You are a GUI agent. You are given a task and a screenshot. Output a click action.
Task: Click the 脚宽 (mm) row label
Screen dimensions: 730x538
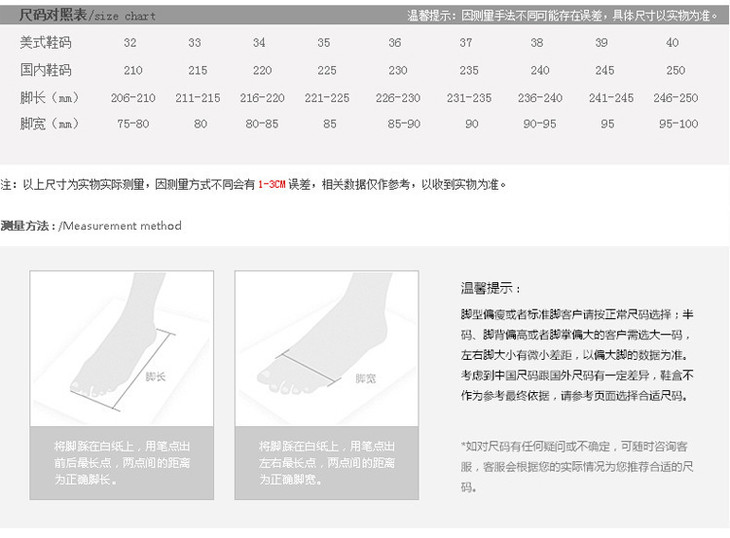pos(50,125)
